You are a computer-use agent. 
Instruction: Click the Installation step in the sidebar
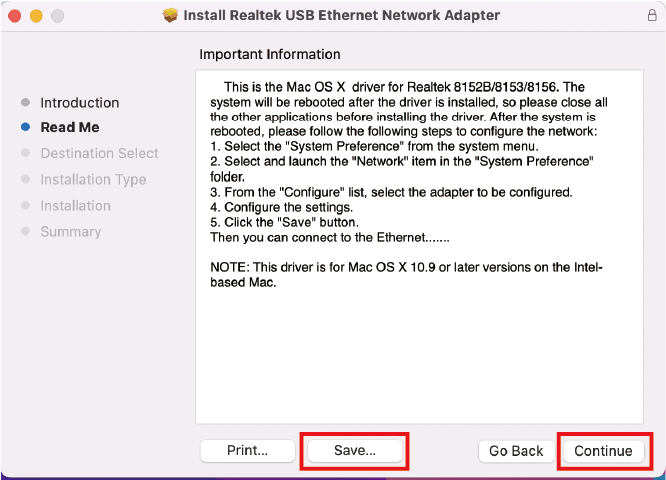tap(75, 205)
